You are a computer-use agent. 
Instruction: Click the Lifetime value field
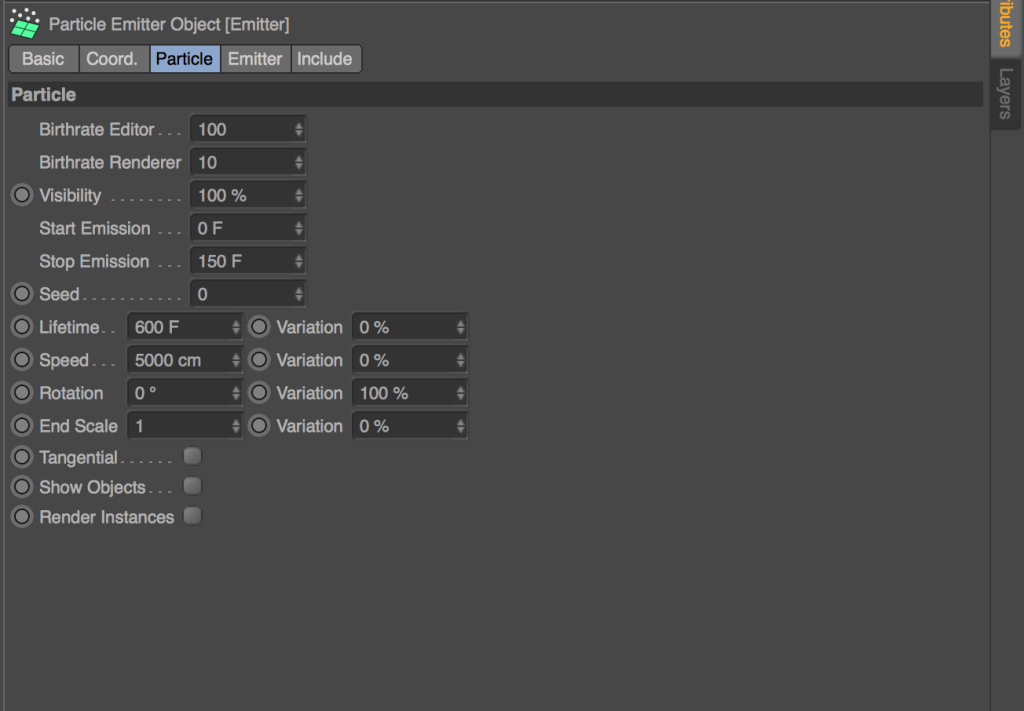185,327
